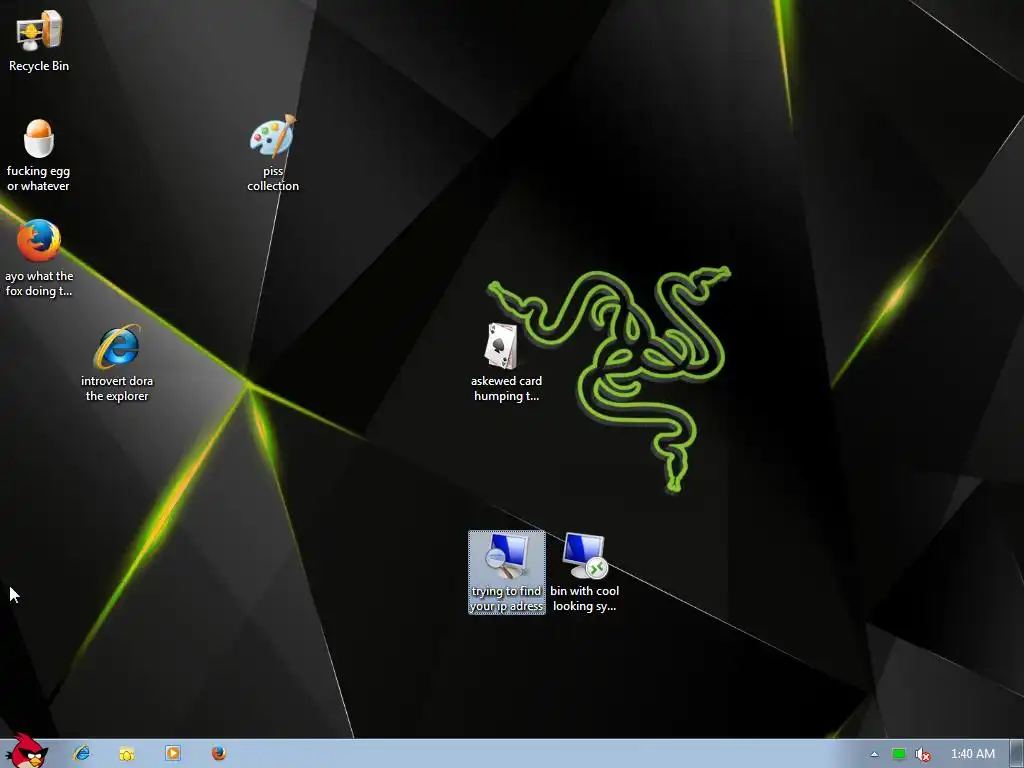Select 'trying to find your ip adress' icon
1024x768 pixels.
pyautogui.click(x=507, y=572)
